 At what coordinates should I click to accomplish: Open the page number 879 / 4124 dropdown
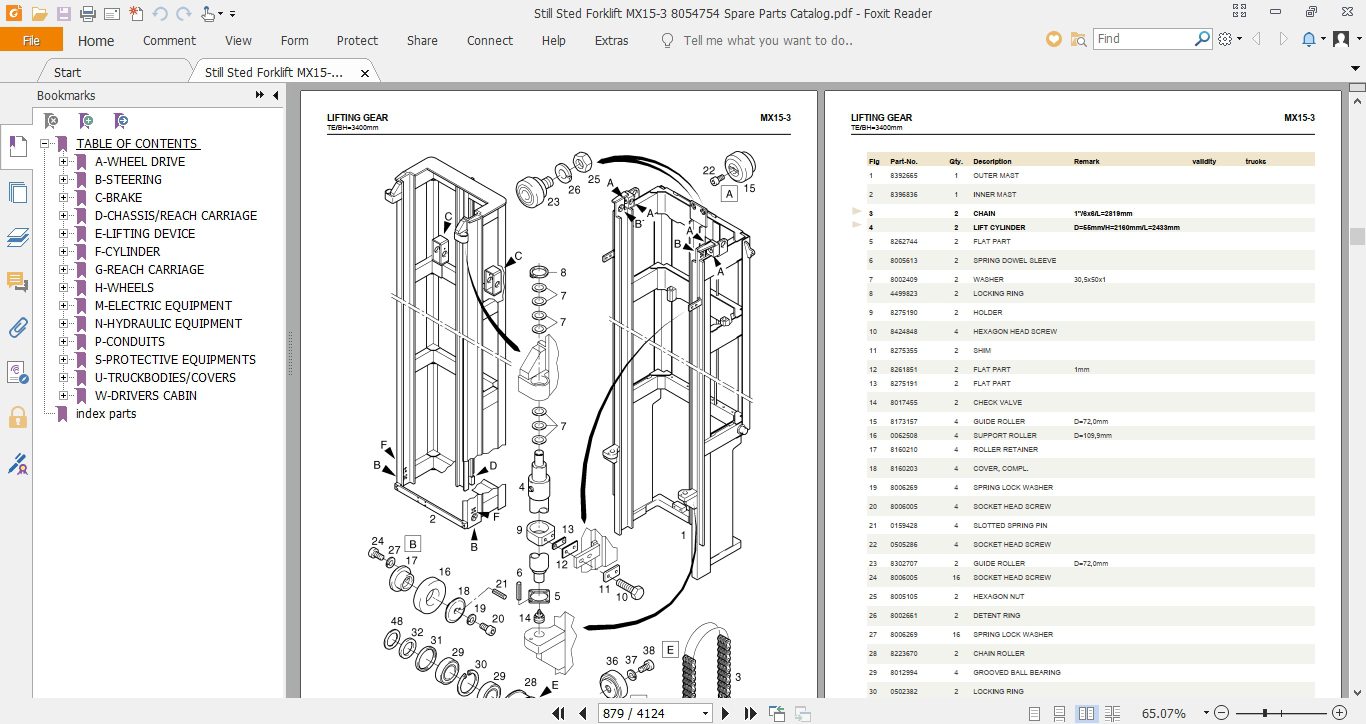[x=706, y=714]
